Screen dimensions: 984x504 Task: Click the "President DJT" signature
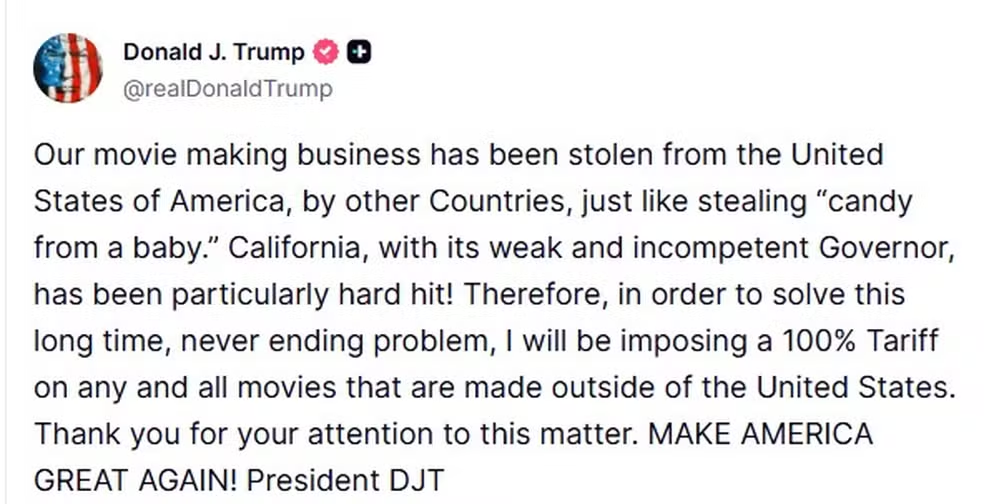click(345, 480)
